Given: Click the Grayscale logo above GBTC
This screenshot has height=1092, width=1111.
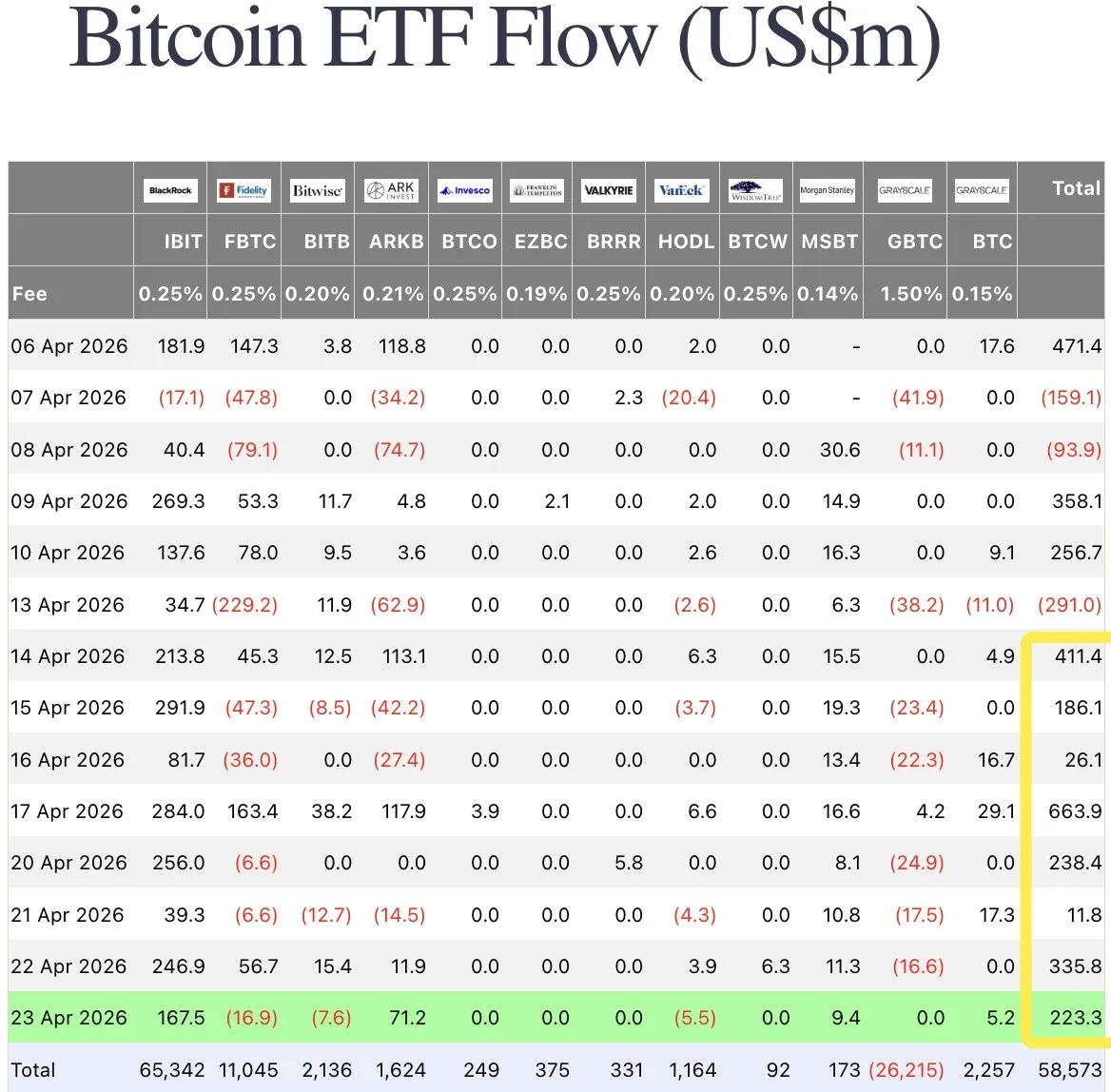Looking at the screenshot, I should point(905,190).
